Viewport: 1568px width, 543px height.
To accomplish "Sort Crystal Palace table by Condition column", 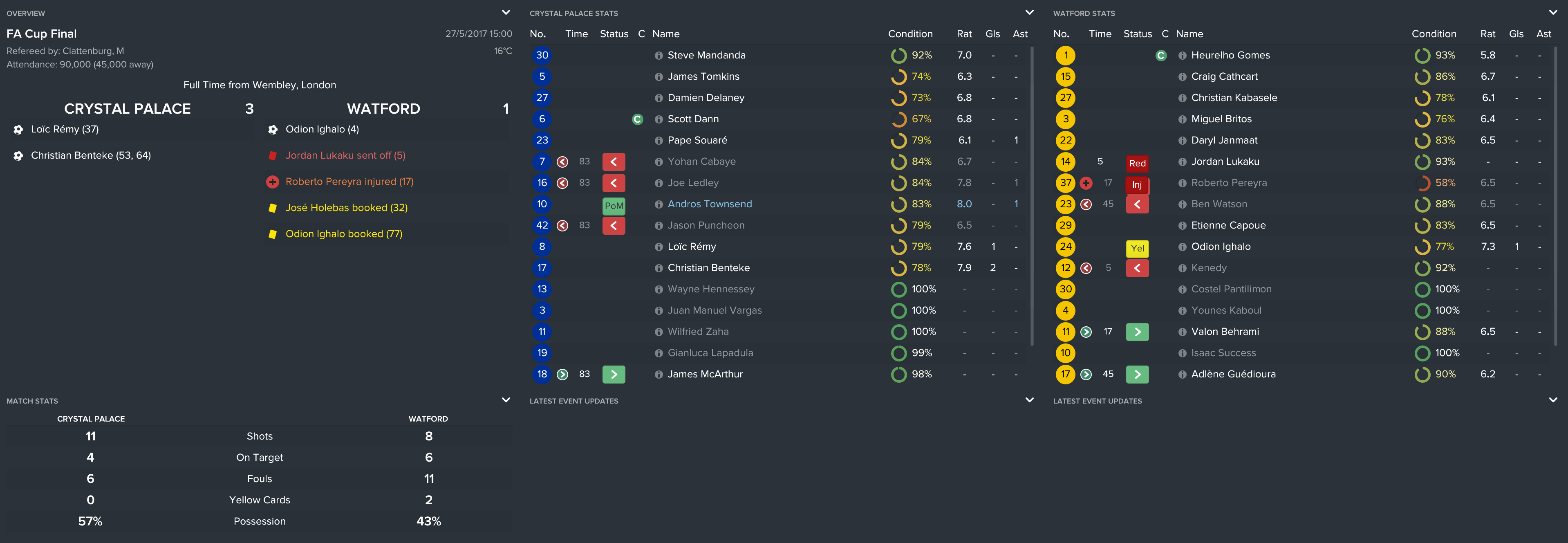I will [910, 34].
